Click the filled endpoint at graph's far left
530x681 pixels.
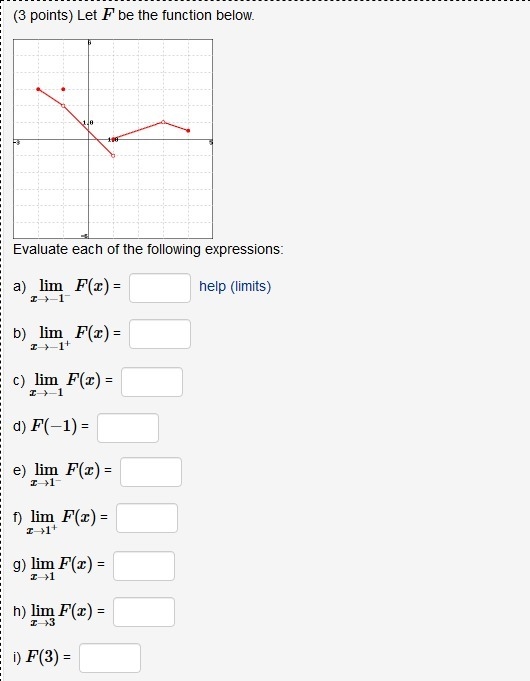coord(38,89)
